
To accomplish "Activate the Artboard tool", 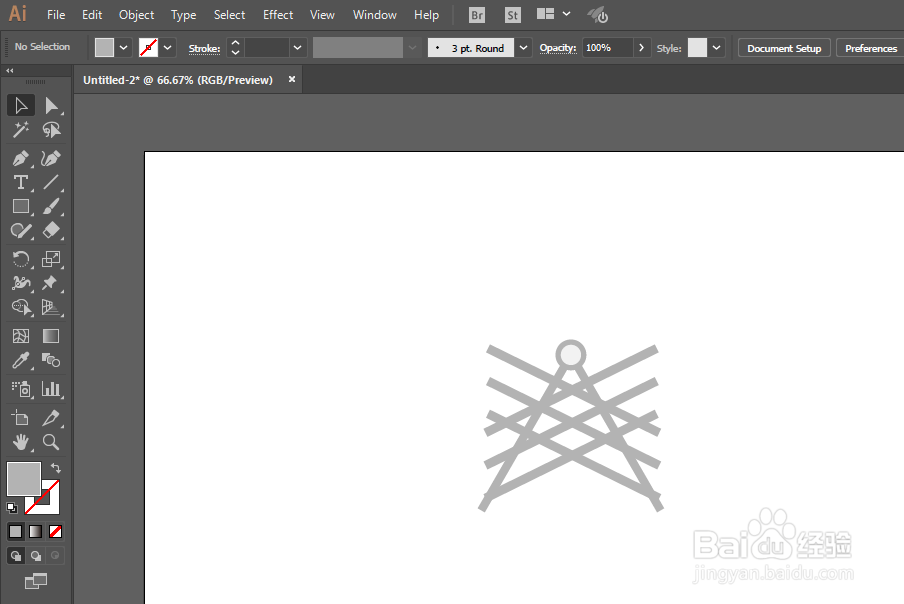I will coord(21,418).
